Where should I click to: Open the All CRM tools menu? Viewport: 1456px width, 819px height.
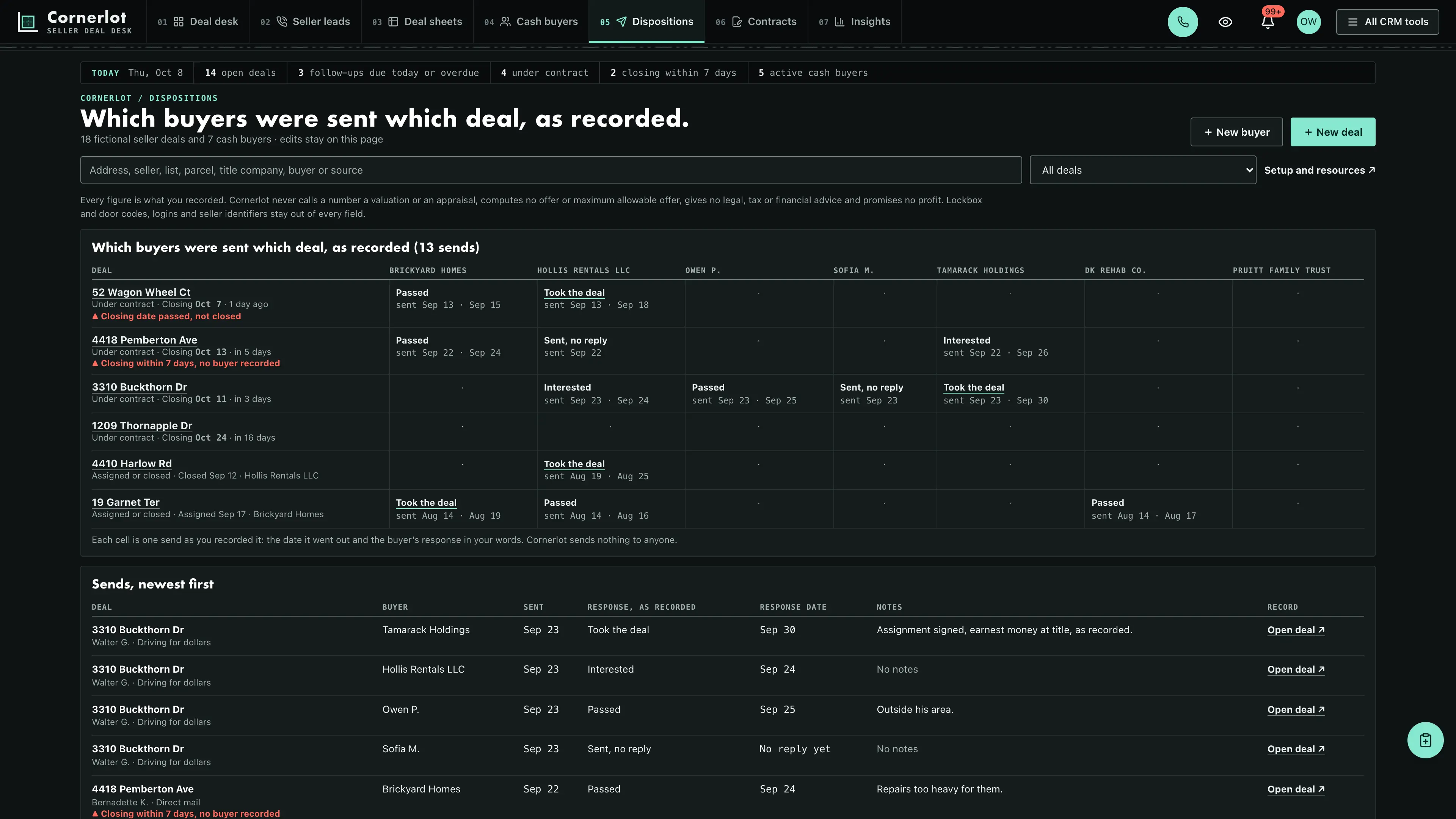[1387, 22]
